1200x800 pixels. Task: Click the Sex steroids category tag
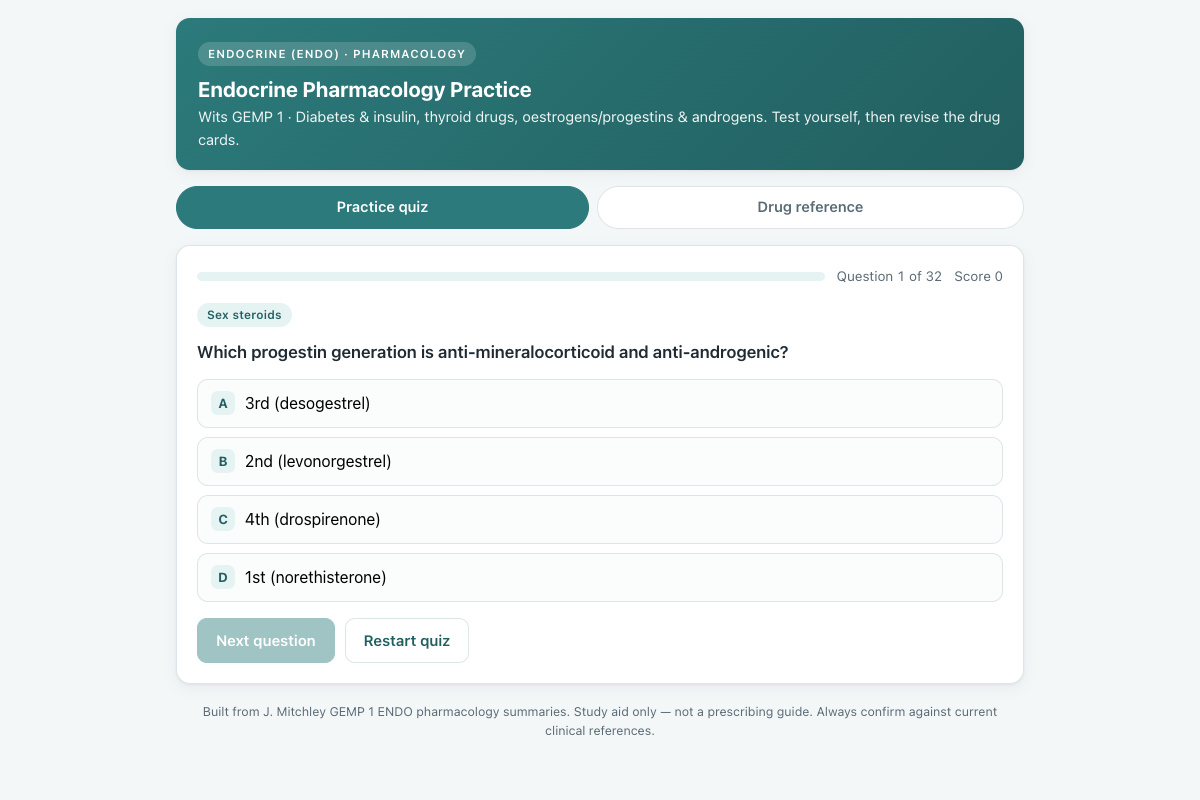[244, 315]
